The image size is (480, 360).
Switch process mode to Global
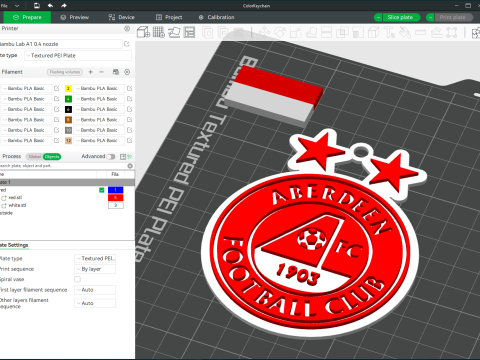[x=35, y=157]
